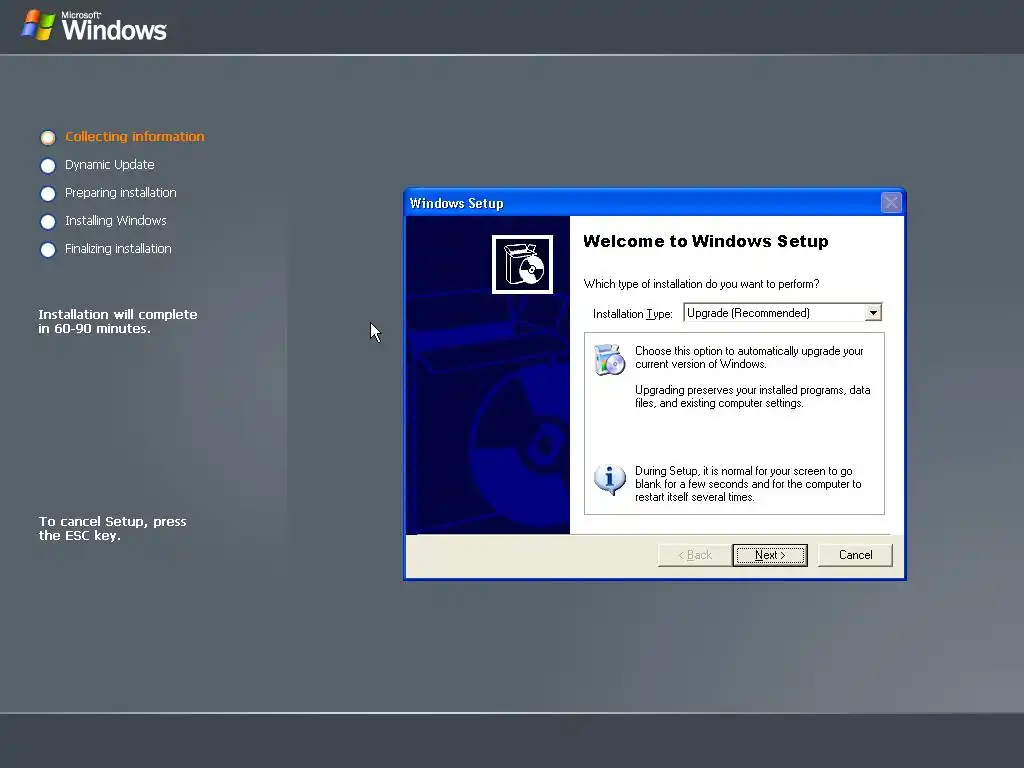Click the Installing Windows step bullet
This screenshot has width=1024, height=768.
[48, 222]
